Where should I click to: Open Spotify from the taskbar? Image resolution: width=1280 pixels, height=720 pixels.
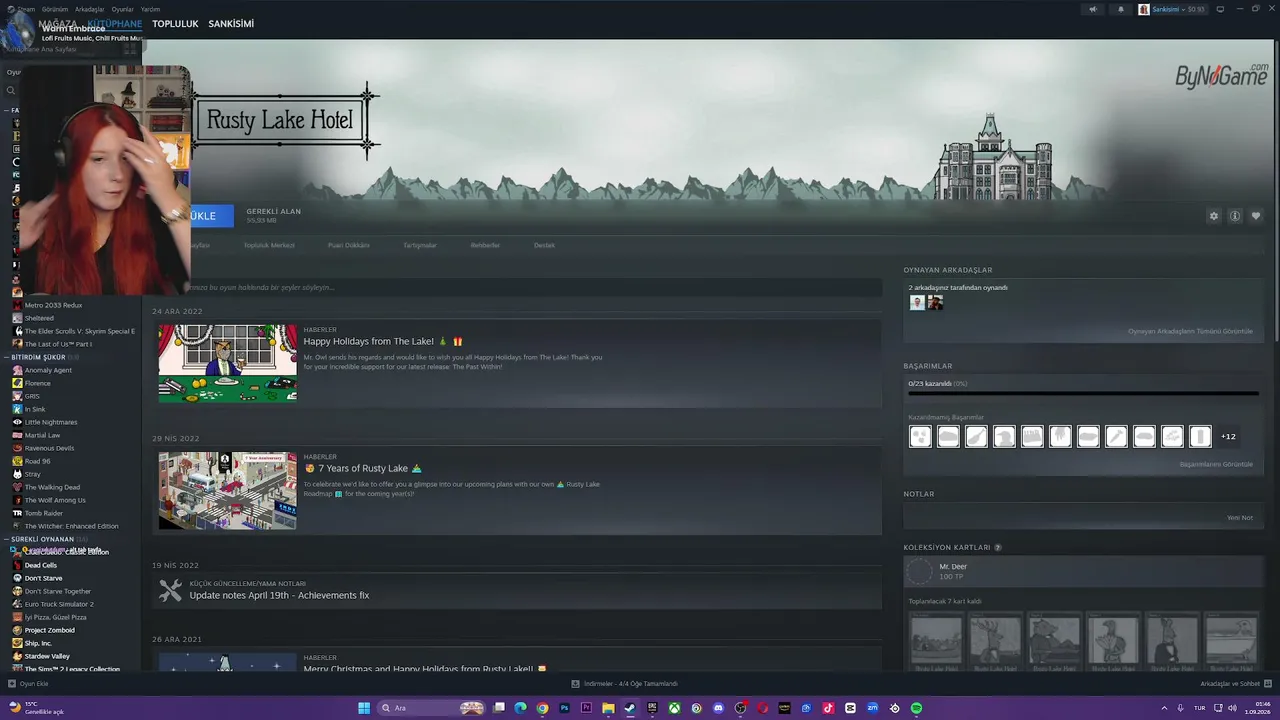point(916,708)
